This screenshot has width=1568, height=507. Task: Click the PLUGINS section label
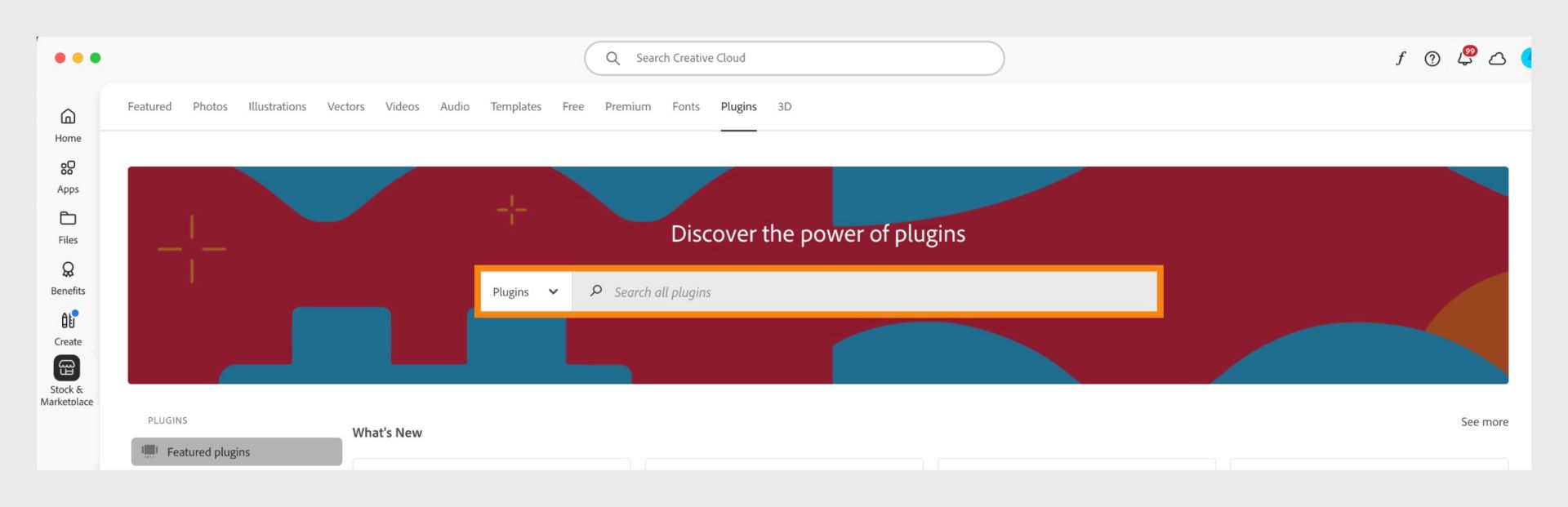click(167, 420)
